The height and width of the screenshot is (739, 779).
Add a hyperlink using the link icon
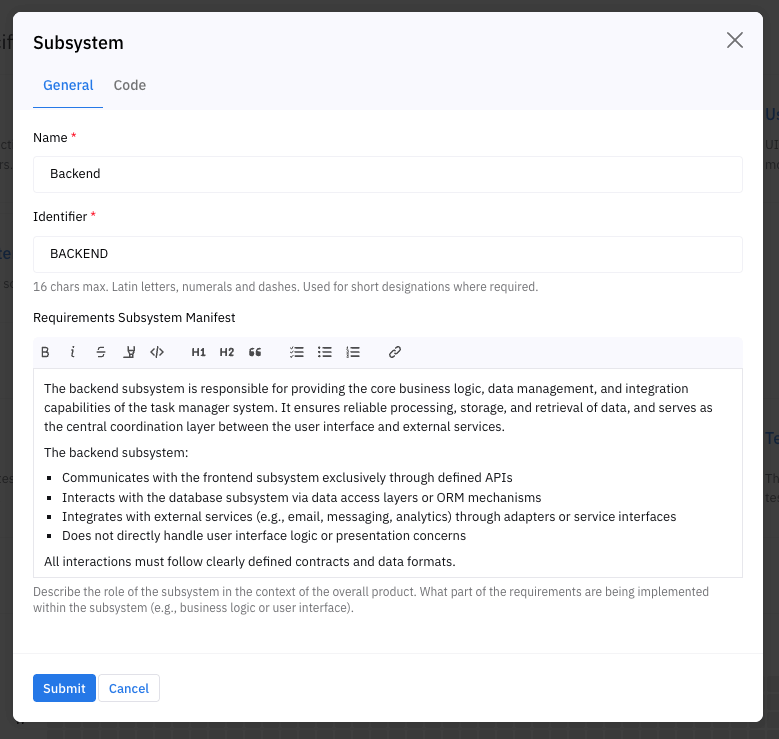tap(395, 352)
